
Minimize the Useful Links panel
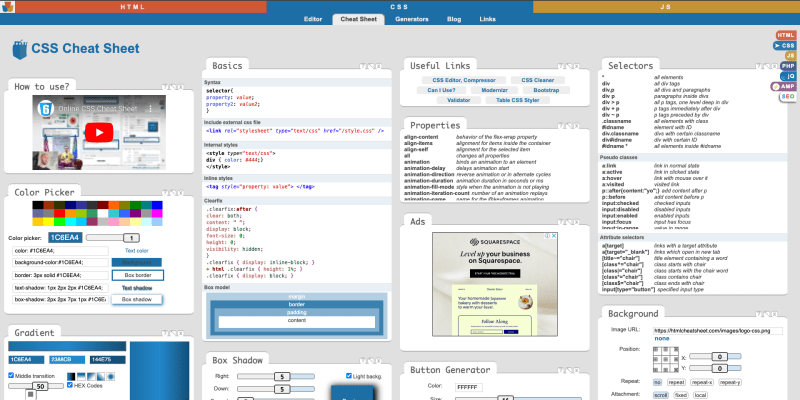(x=568, y=66)
